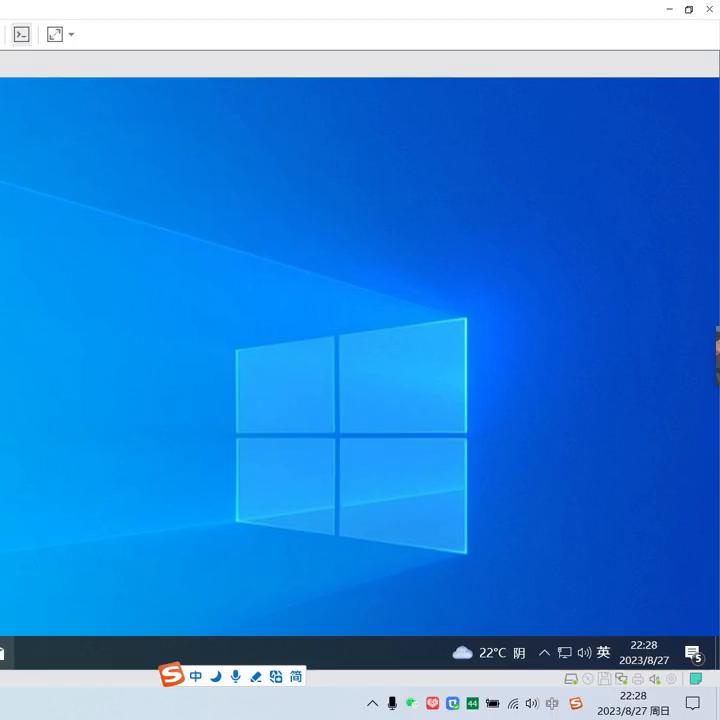The height and width of the screenshot is (720, 720).
Task: Open Sogou handwriting pen tool
Action: click(256, 676)
